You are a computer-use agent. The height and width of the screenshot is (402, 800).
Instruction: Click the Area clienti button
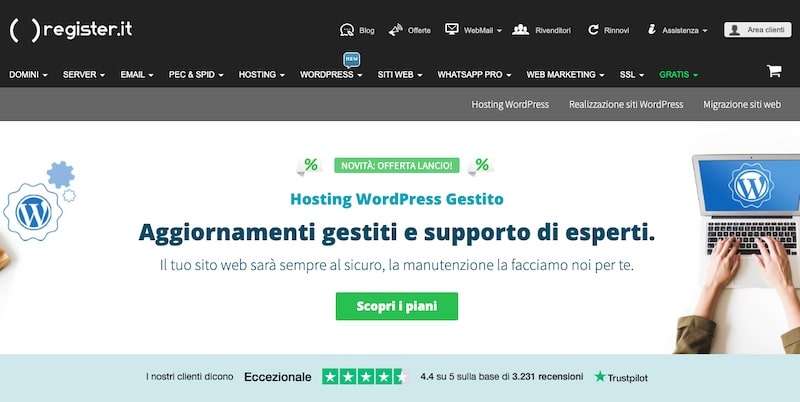[x=758, y=30]
